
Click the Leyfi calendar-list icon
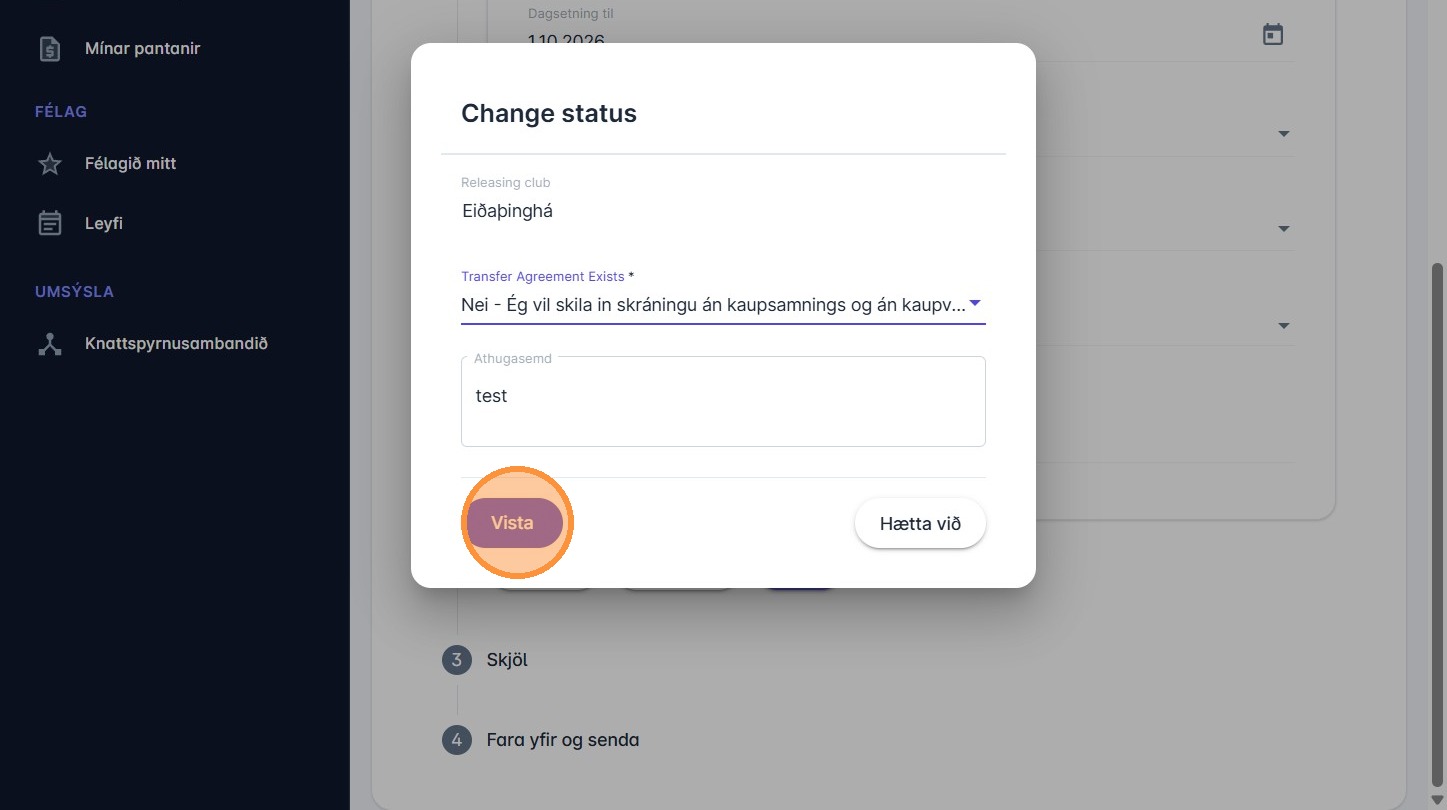(x=50, y=223)
